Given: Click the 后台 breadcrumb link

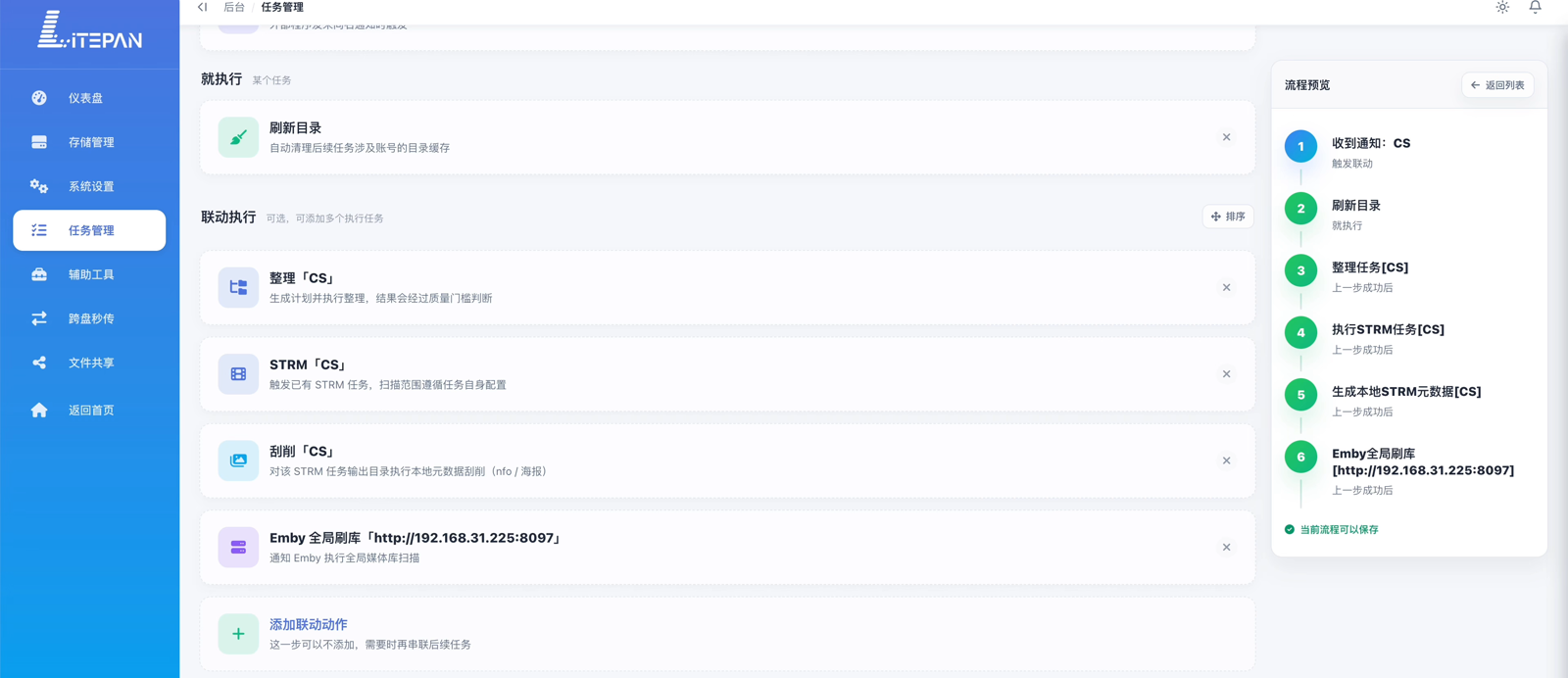Looking at the screenshot, I should point(234,7).
